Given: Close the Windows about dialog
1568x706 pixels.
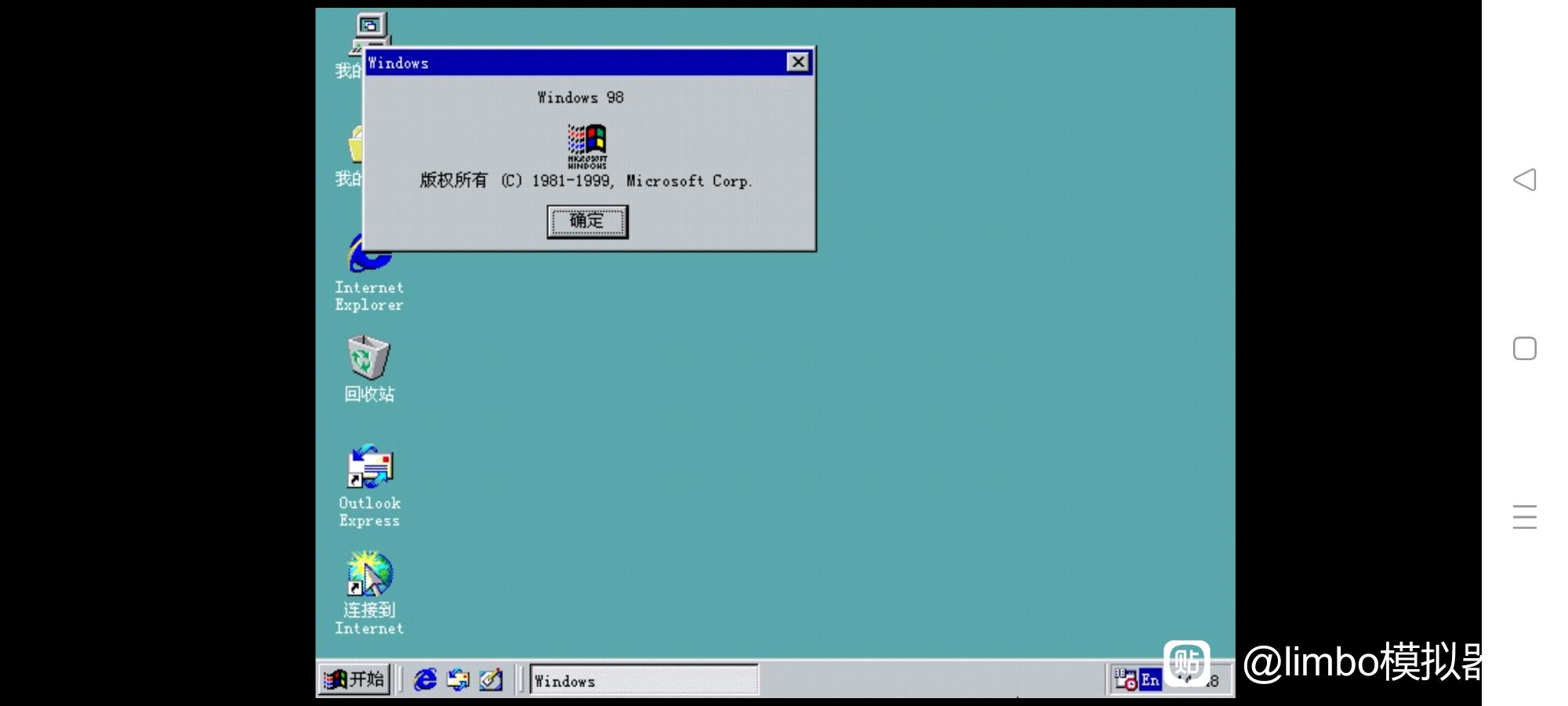Looking at the screenshot, I should pyautogui.click(x=797, y=63).
